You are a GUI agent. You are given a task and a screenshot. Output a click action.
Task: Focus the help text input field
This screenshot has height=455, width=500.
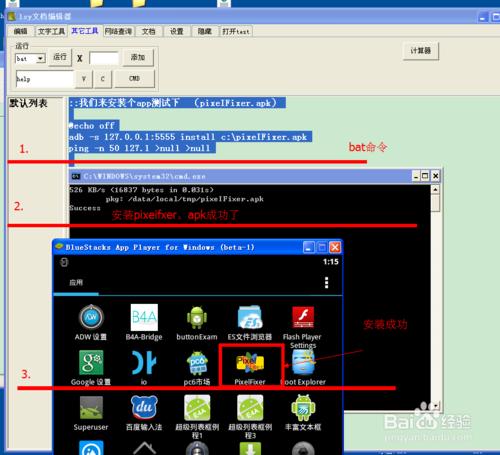[x=44, y=79]
